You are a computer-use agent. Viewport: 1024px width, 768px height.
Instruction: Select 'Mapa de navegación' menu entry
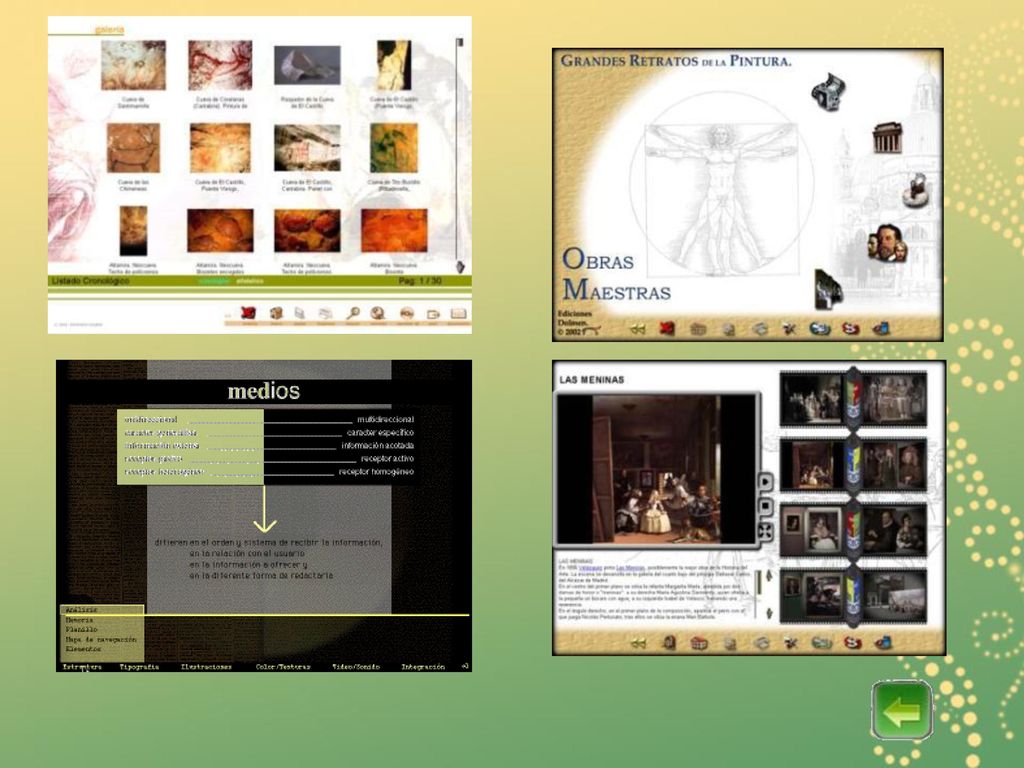coord(101,639)
